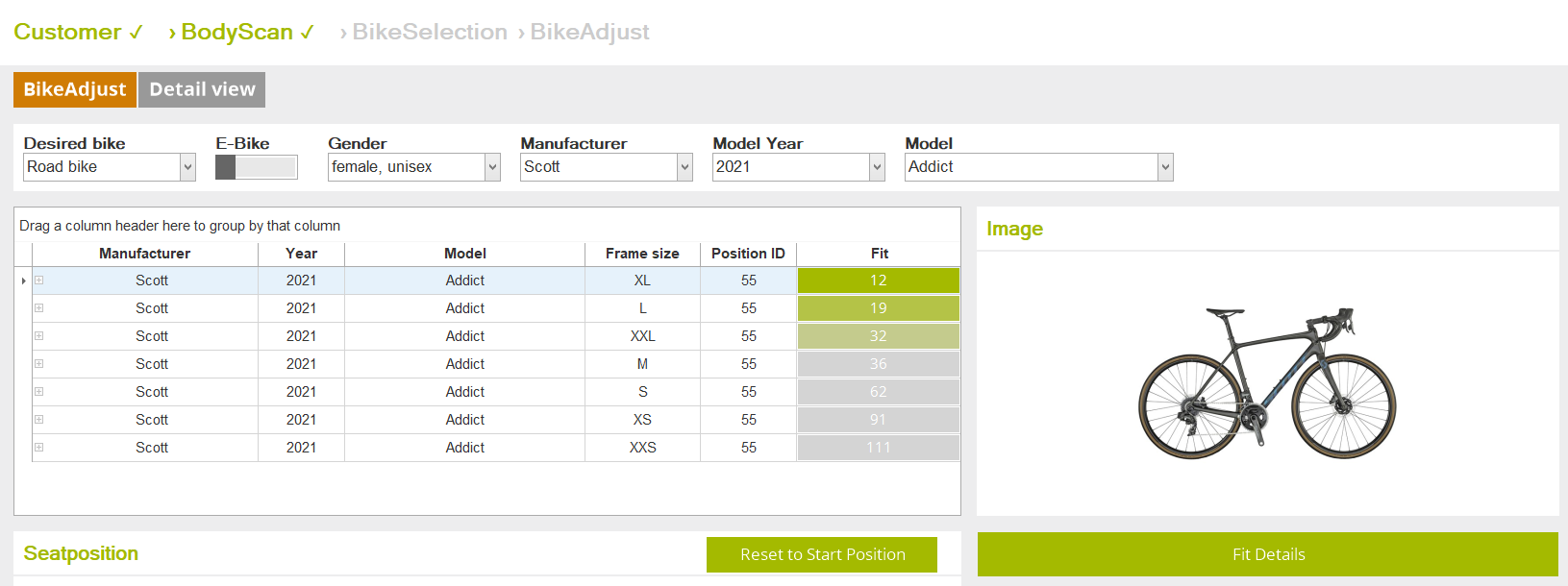Expand the XL frame size row
The image size is (1568, 586).
click(39, 281)
